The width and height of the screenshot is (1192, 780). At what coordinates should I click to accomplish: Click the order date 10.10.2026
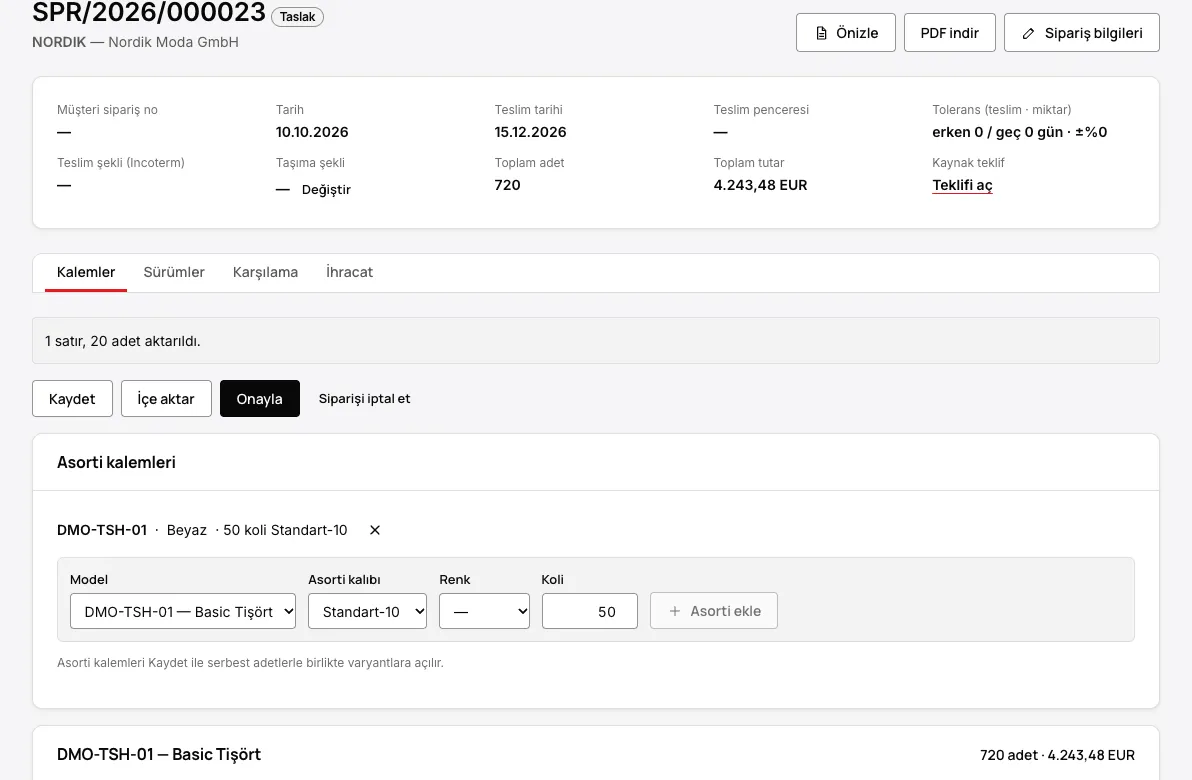point(312,132)
